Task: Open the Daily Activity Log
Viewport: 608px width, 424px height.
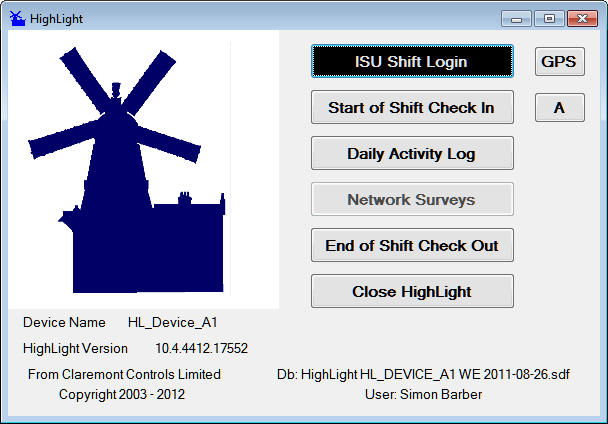Action: pyautogui.click(x=412, y=153)
